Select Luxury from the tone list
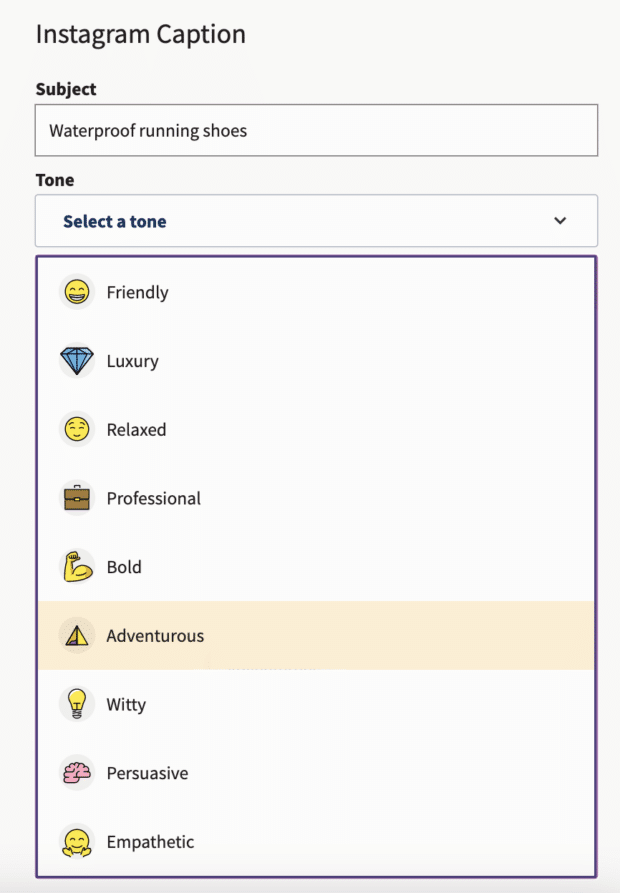Viewport: 620px width, 893px height. click(133, 361)
